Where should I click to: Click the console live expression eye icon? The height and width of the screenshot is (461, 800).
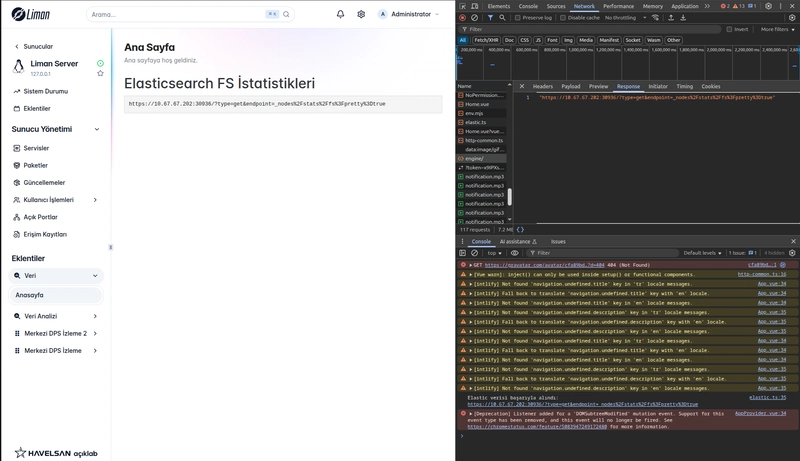tap(515, 253)
